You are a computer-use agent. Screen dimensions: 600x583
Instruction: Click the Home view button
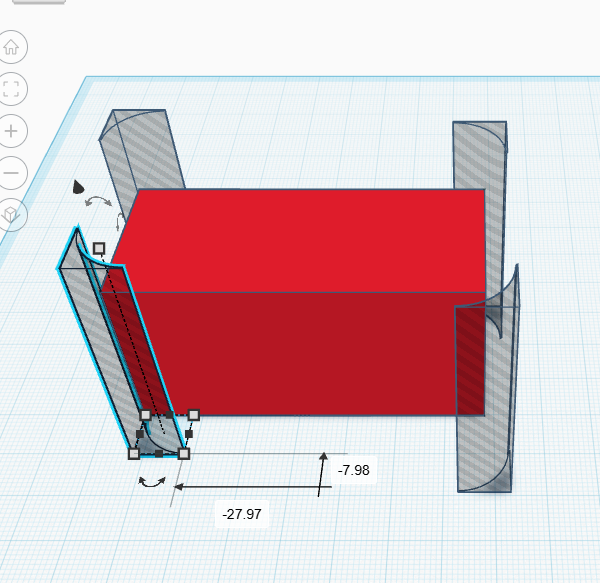11,47
